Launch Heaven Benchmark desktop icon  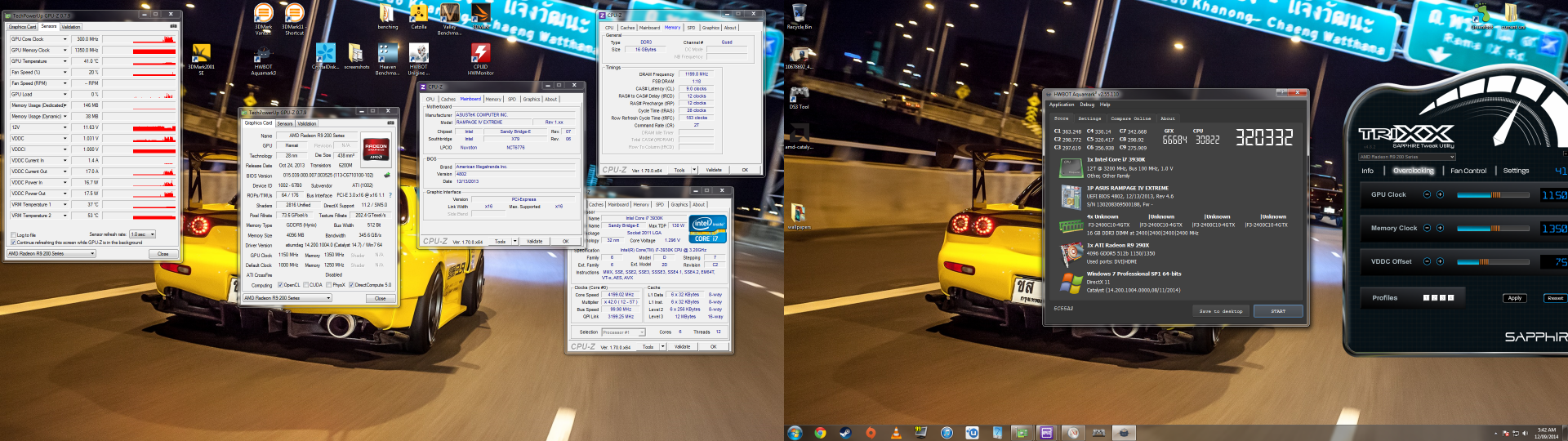click(x=387, y=60)
